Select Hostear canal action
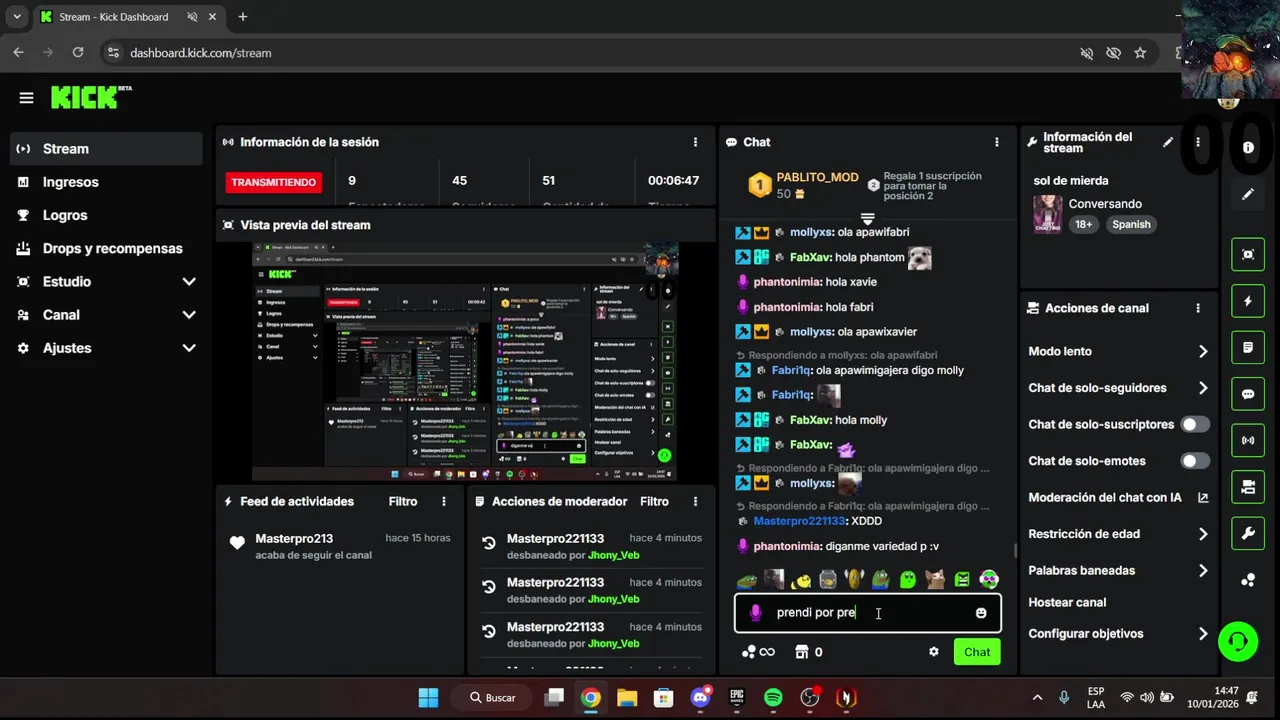 [1067, 602]
